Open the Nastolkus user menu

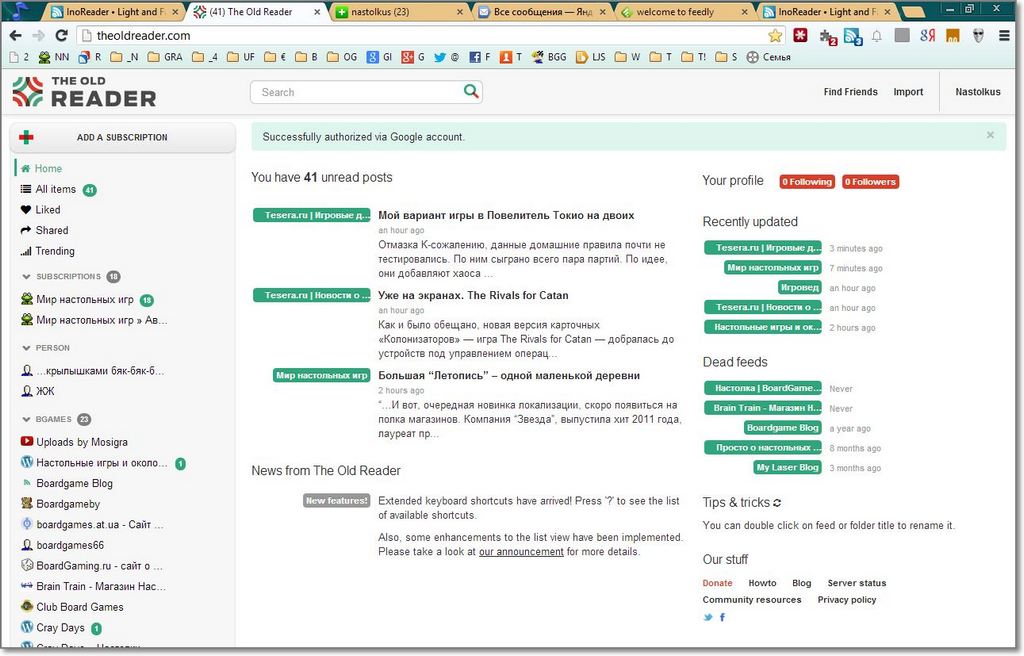[978, 92]
